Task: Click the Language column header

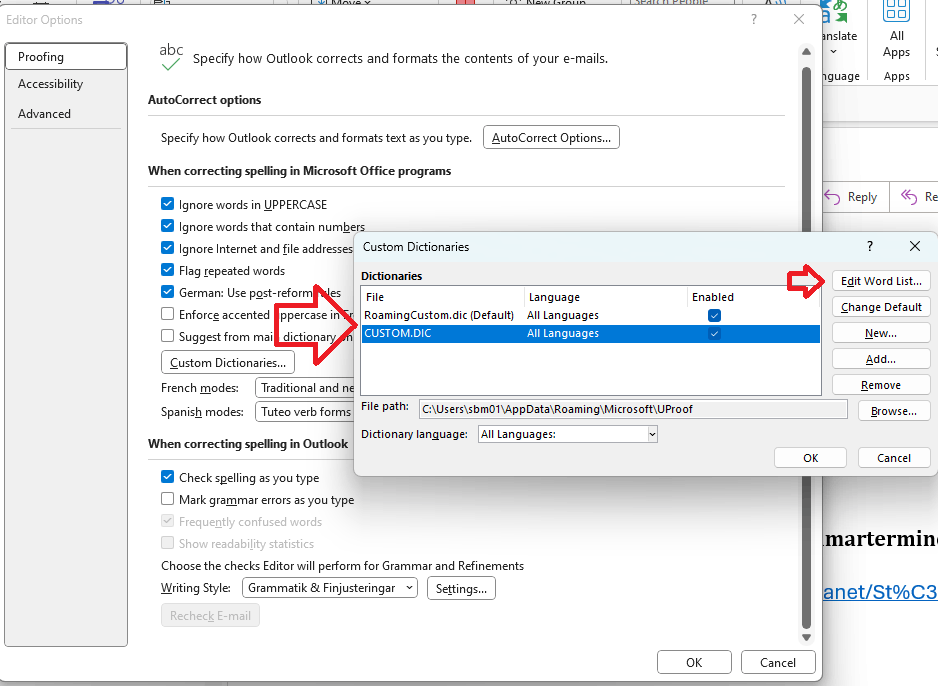Action: (x=606, y=297)
